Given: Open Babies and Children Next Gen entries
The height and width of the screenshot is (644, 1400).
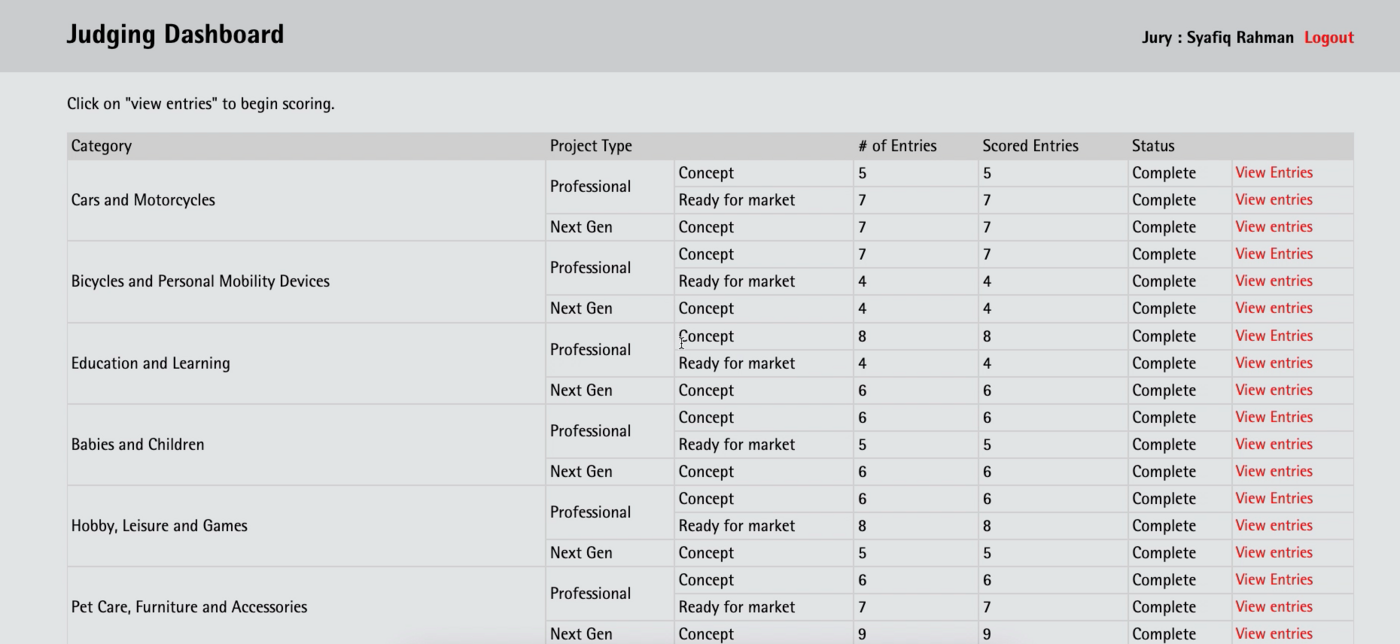Looking at the screenshot, I should click(1273, 471).
